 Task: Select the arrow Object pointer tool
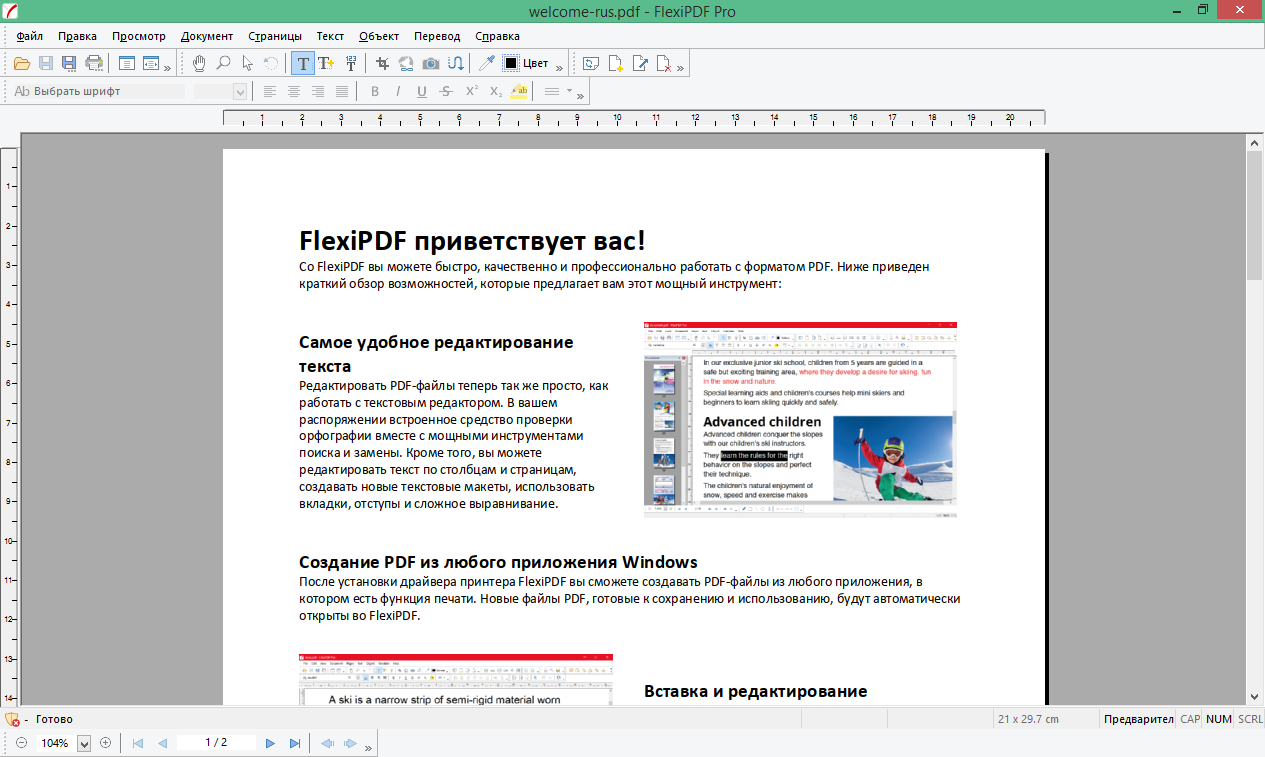click(x=247, y=63)
